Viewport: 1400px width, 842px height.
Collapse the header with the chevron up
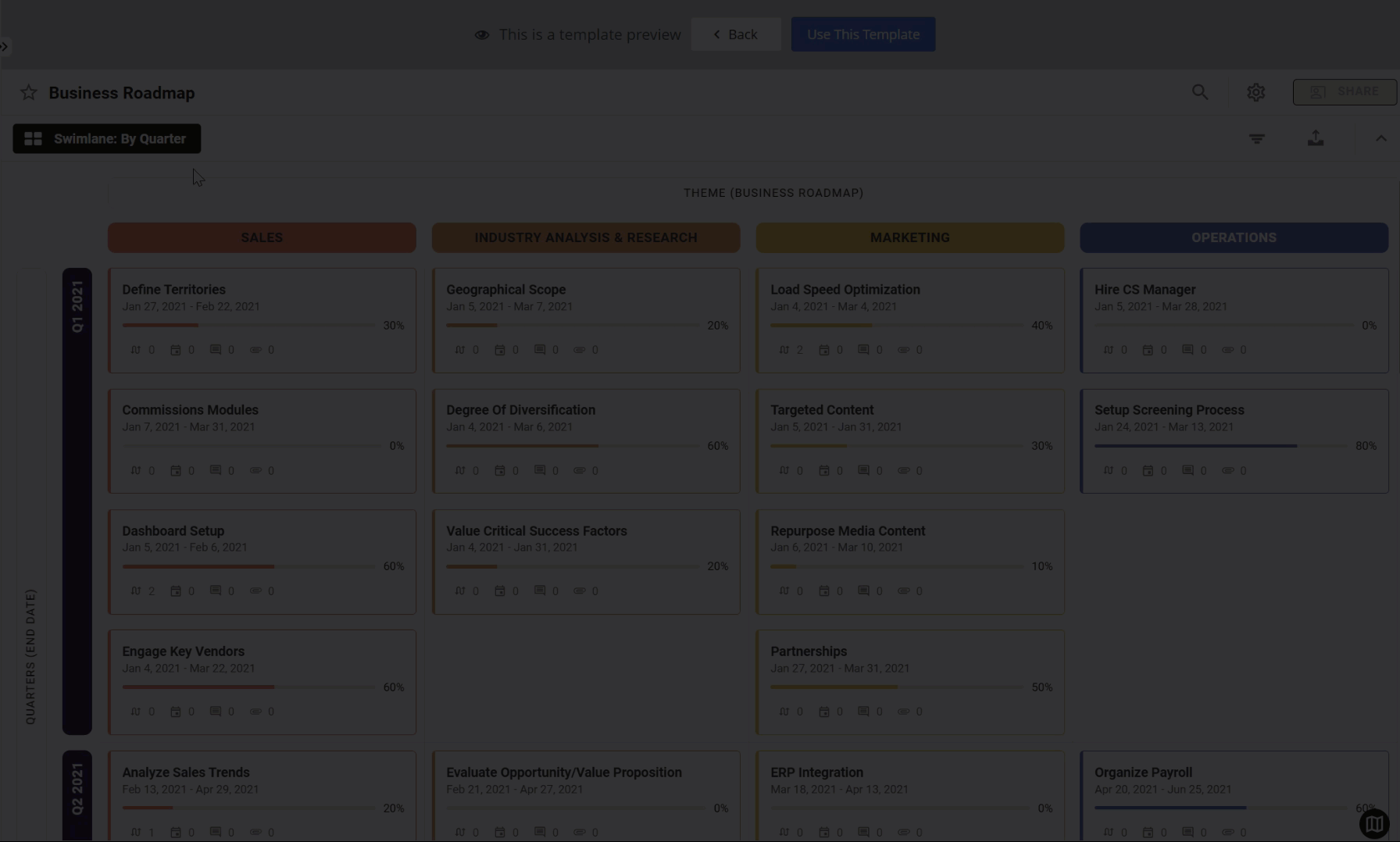(1380, 138)
